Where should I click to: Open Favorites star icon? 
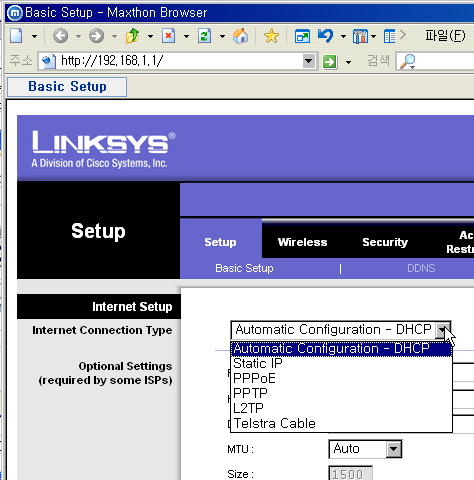pos(271,36)
